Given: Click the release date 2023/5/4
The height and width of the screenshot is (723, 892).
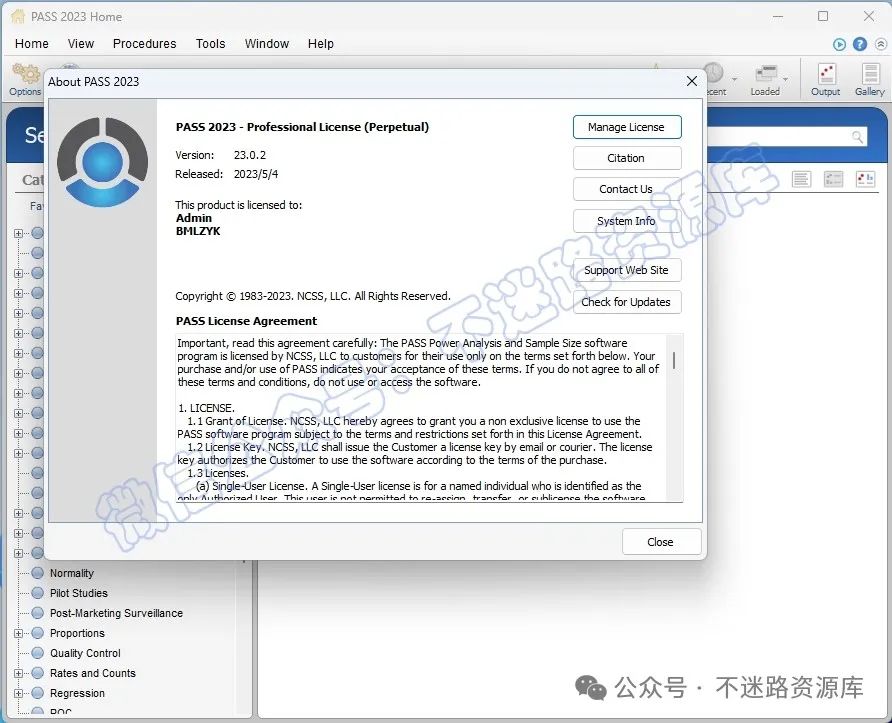Looking at the screenshot, I should point(256,174).
